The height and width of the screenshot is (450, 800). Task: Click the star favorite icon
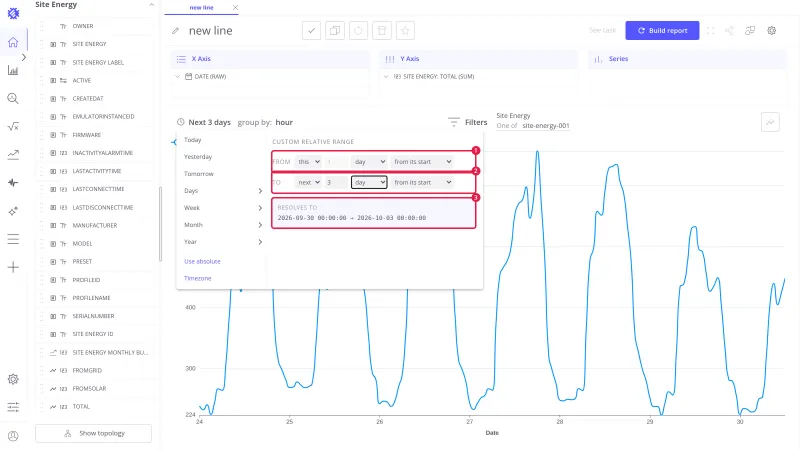[405, 31]
